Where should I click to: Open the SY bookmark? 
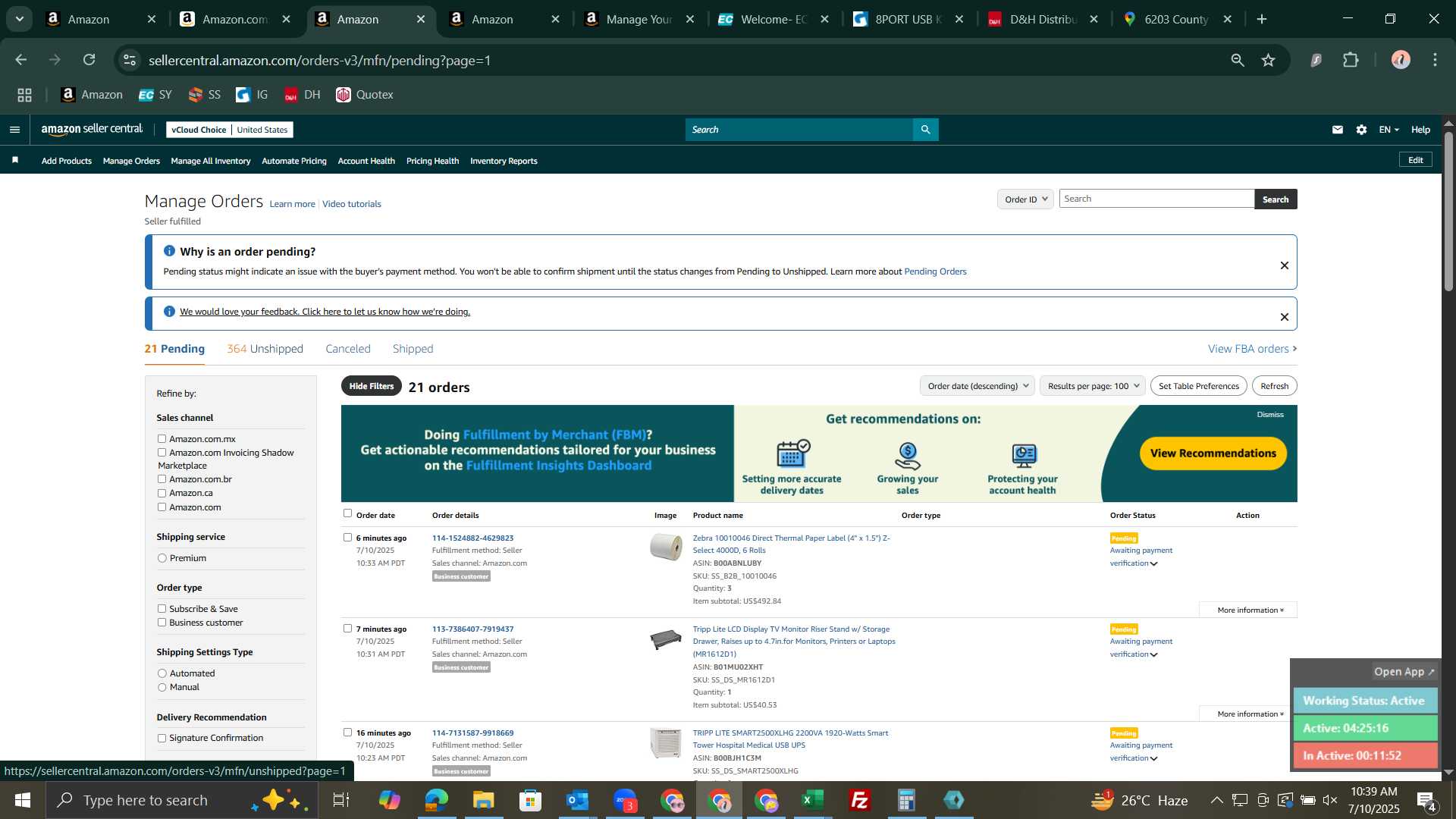click(155, 95)
